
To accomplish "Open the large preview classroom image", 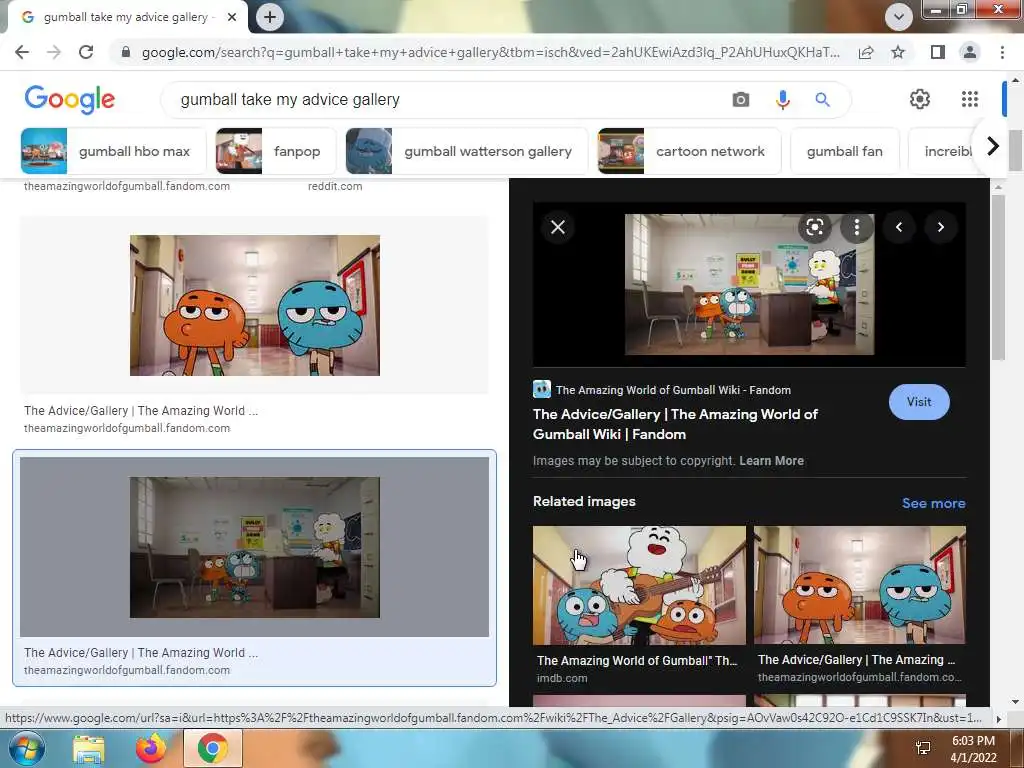I will (749, 285).
